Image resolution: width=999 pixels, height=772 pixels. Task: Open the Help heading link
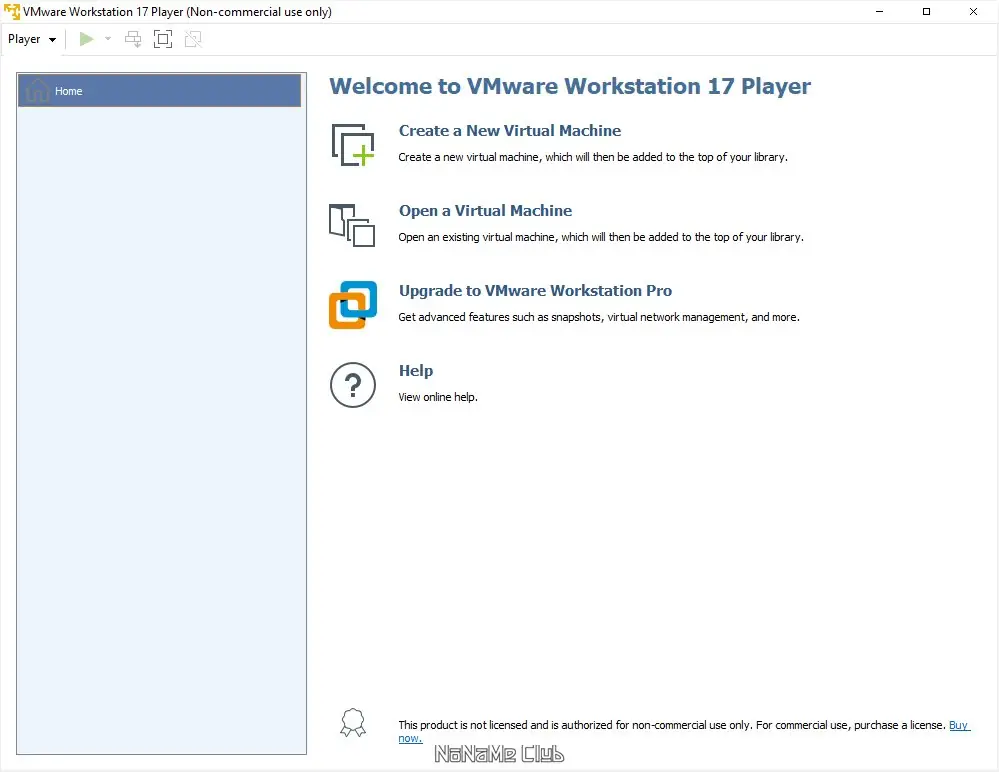pos(416,371)
